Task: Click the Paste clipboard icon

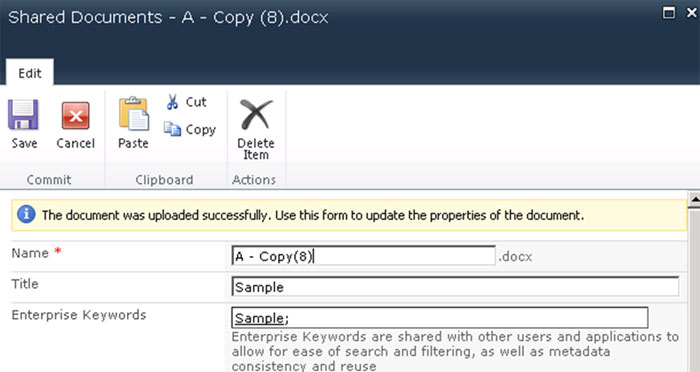Action: tap(133, 114)
